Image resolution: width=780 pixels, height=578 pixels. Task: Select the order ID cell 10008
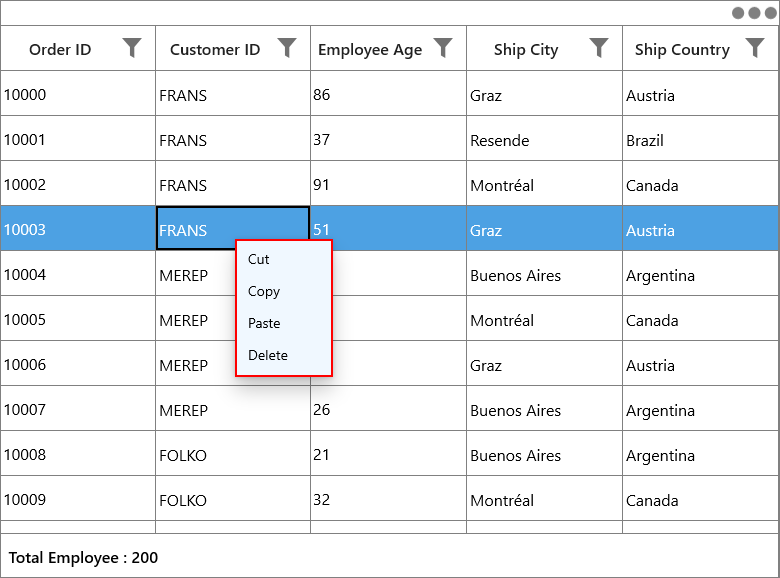(x=78, y=454)
